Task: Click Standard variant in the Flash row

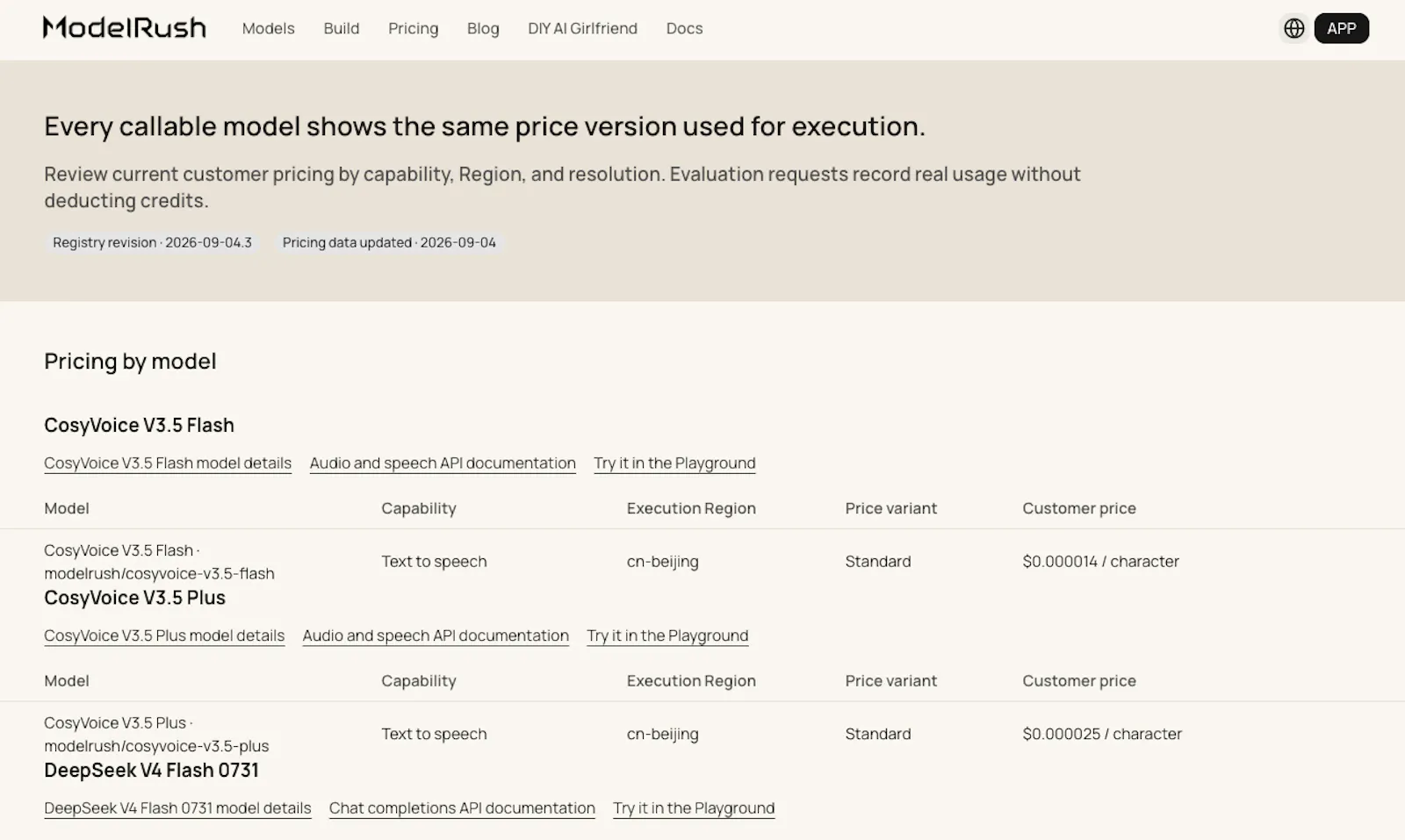Action: [878, 562]
